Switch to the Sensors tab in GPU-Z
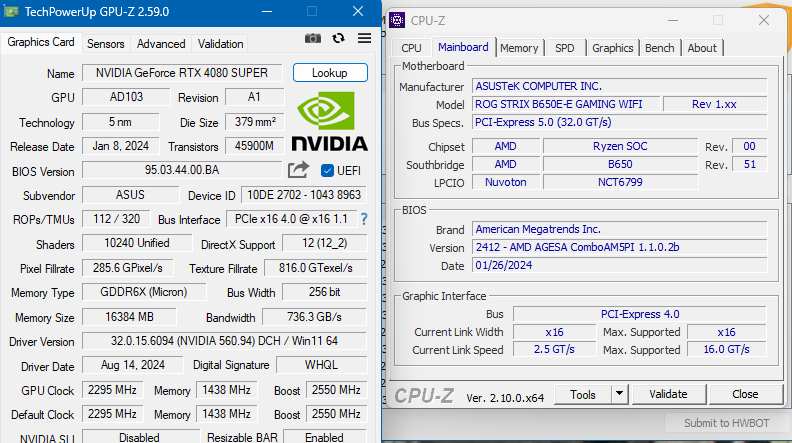792x443 pixels. [x=106, y=44]
